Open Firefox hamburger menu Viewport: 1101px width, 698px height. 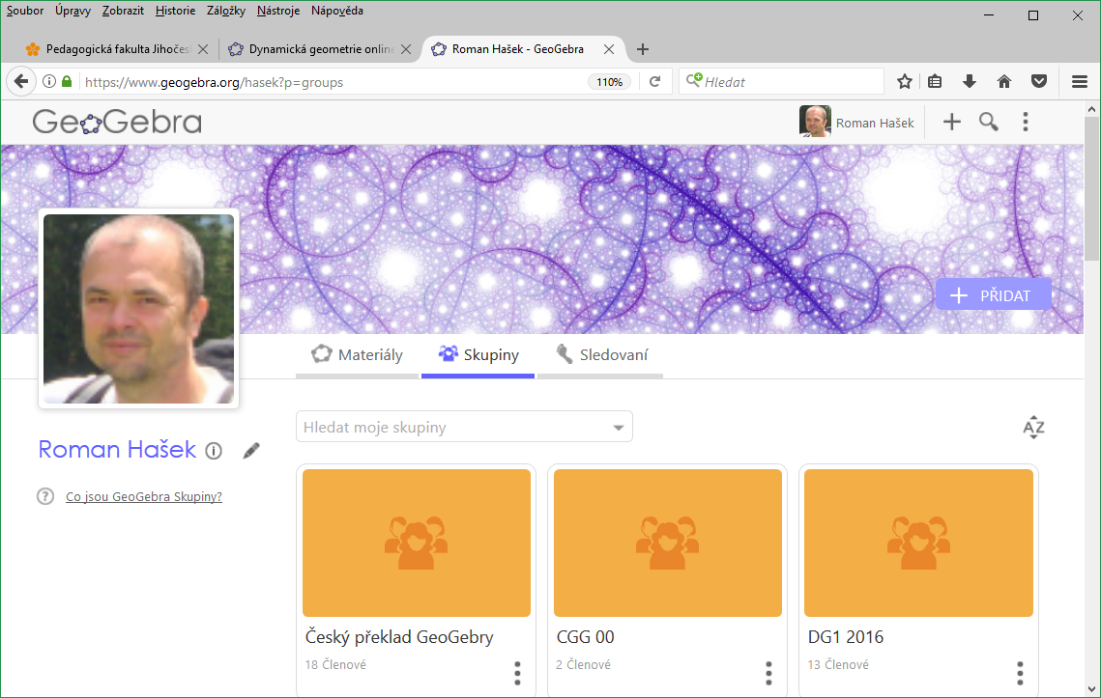point(1080,81)
